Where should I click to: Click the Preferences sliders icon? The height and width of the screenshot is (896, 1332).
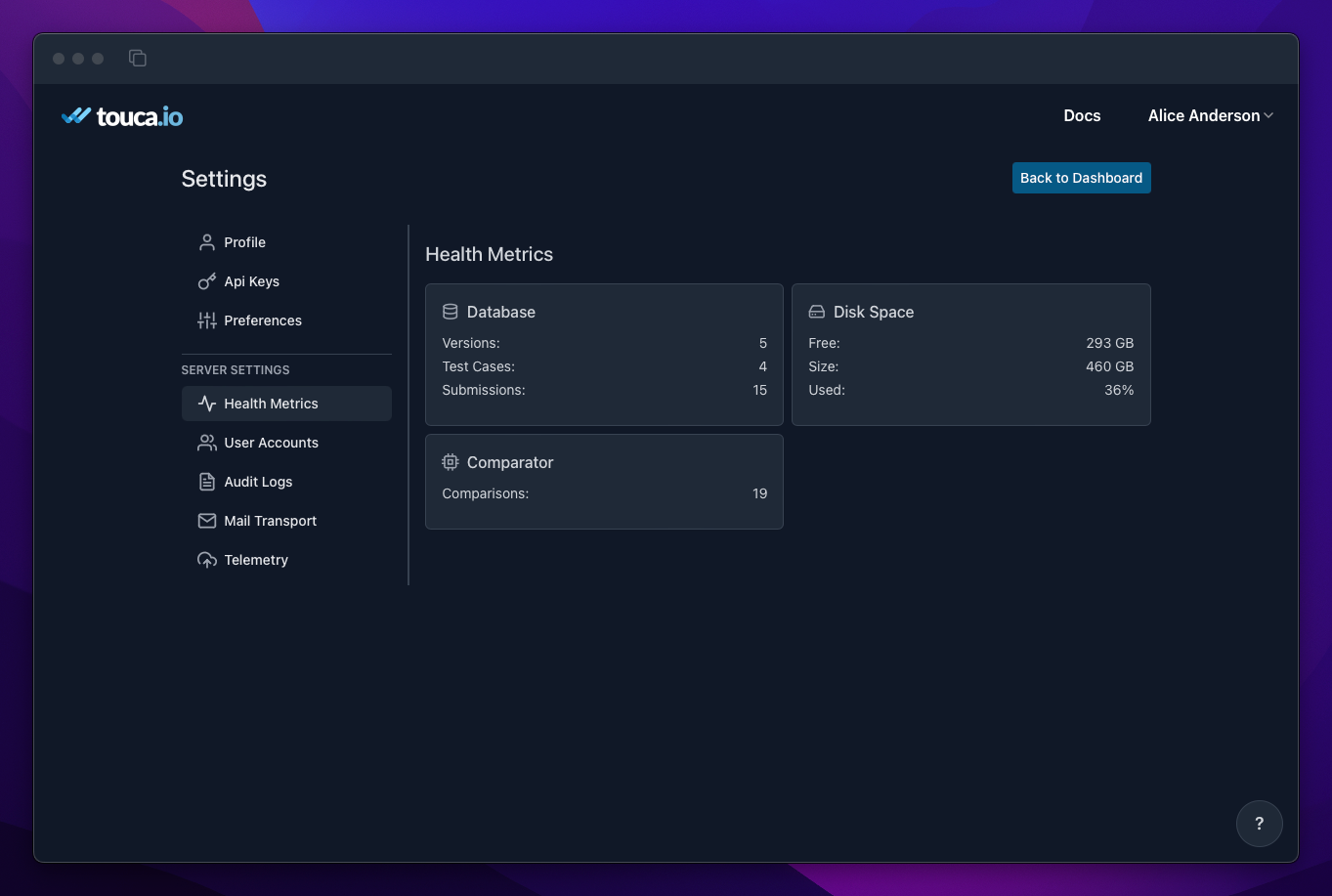tap(207, 320)
